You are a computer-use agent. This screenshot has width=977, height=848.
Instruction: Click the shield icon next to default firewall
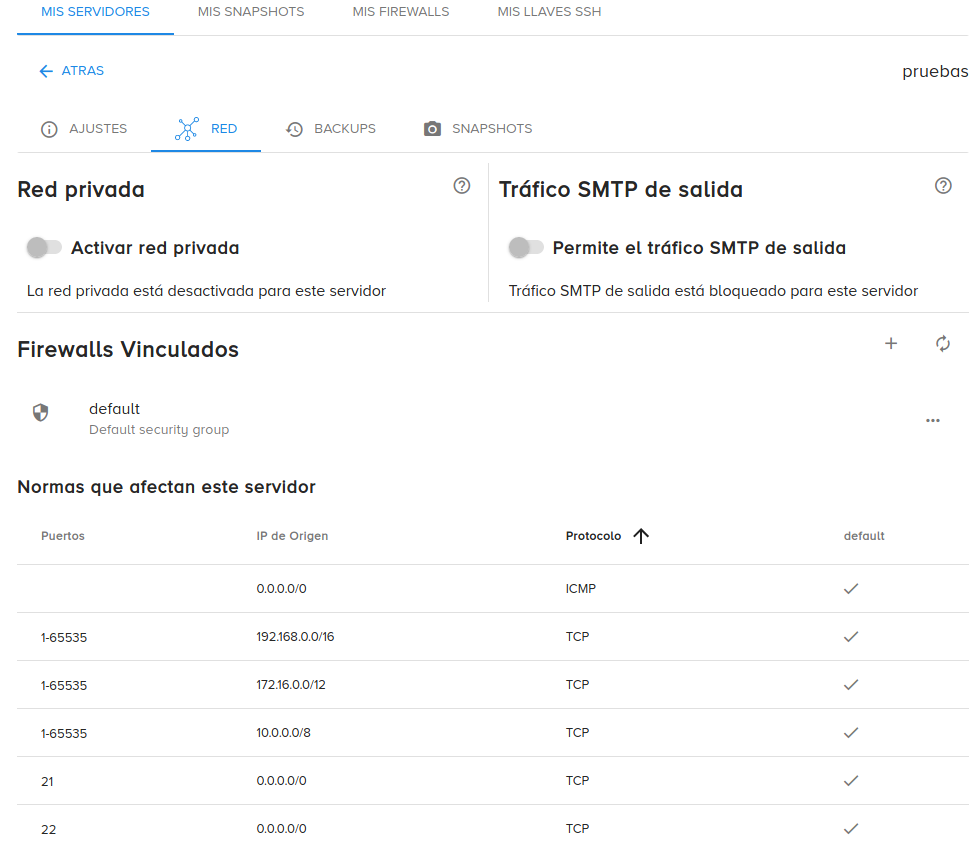click(x=41, y=412)
